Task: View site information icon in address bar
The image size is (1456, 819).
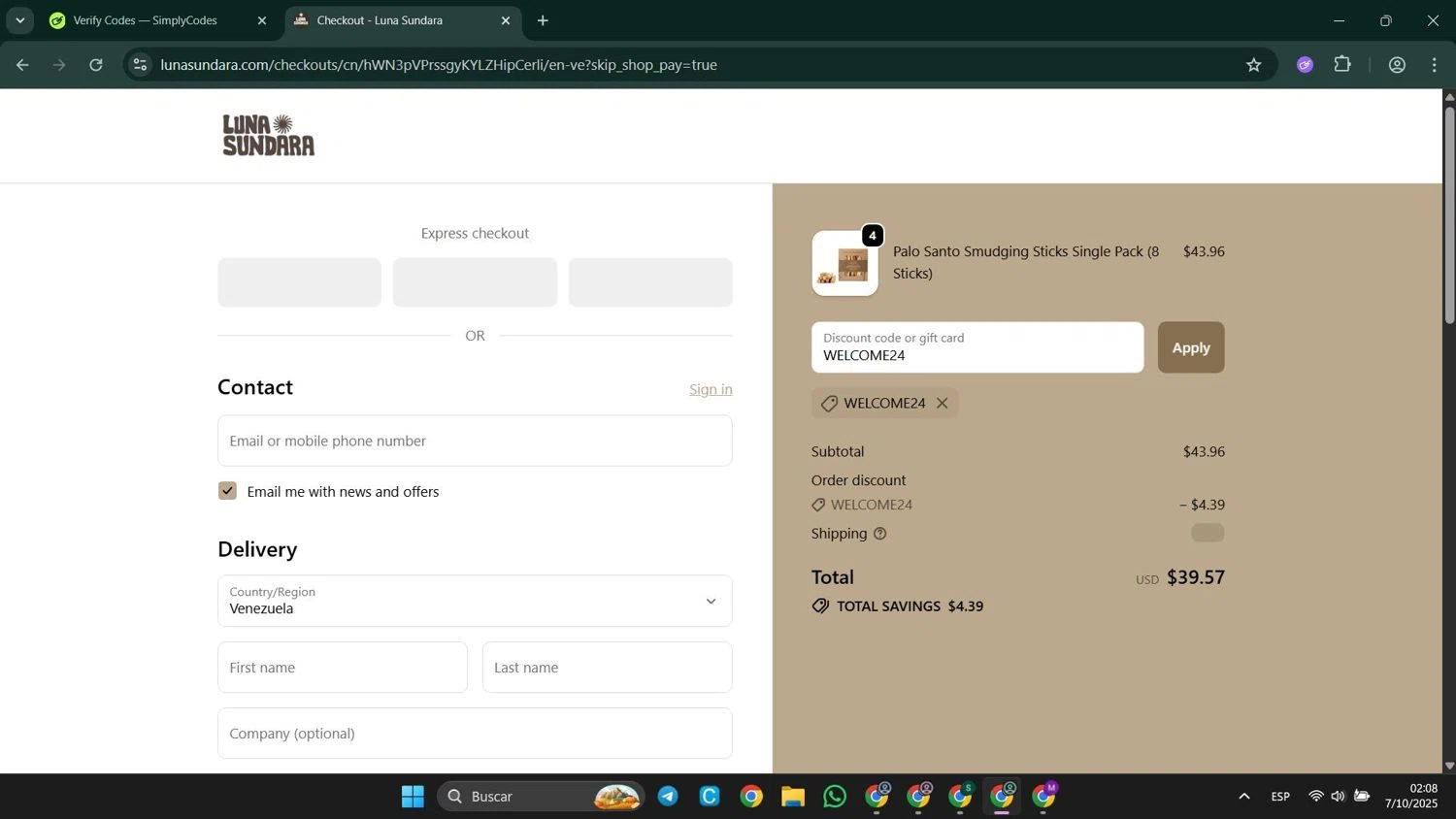Action: pyautogui.click(x=141, y=65)
